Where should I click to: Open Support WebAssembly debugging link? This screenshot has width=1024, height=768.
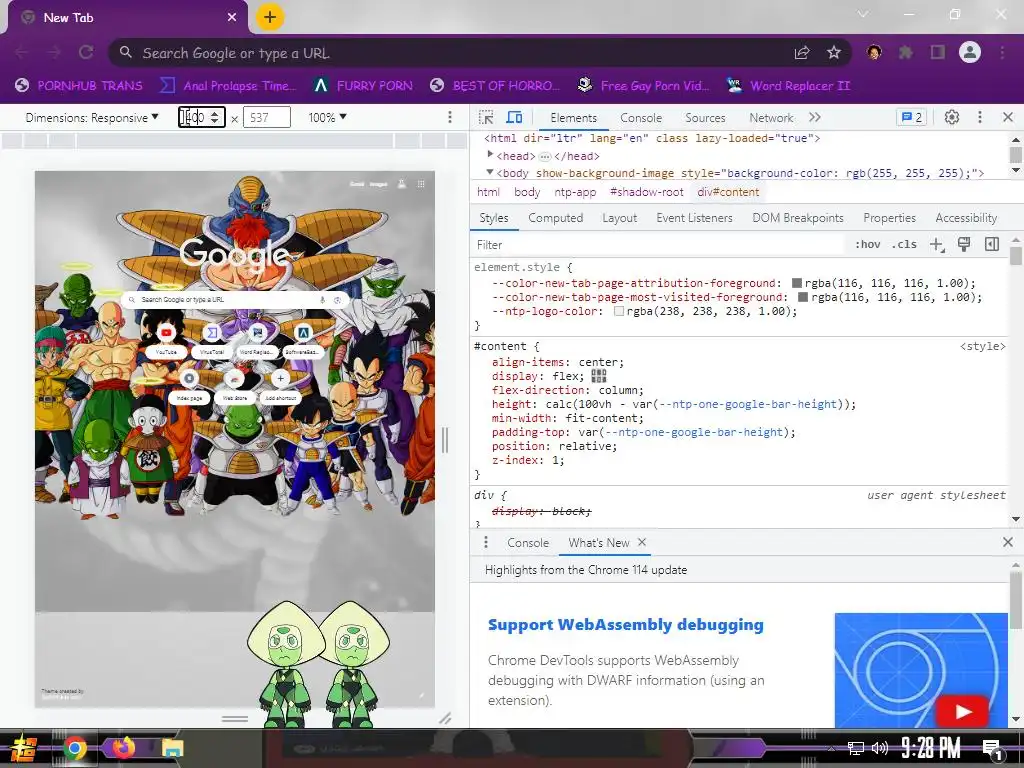click(626, 625)
